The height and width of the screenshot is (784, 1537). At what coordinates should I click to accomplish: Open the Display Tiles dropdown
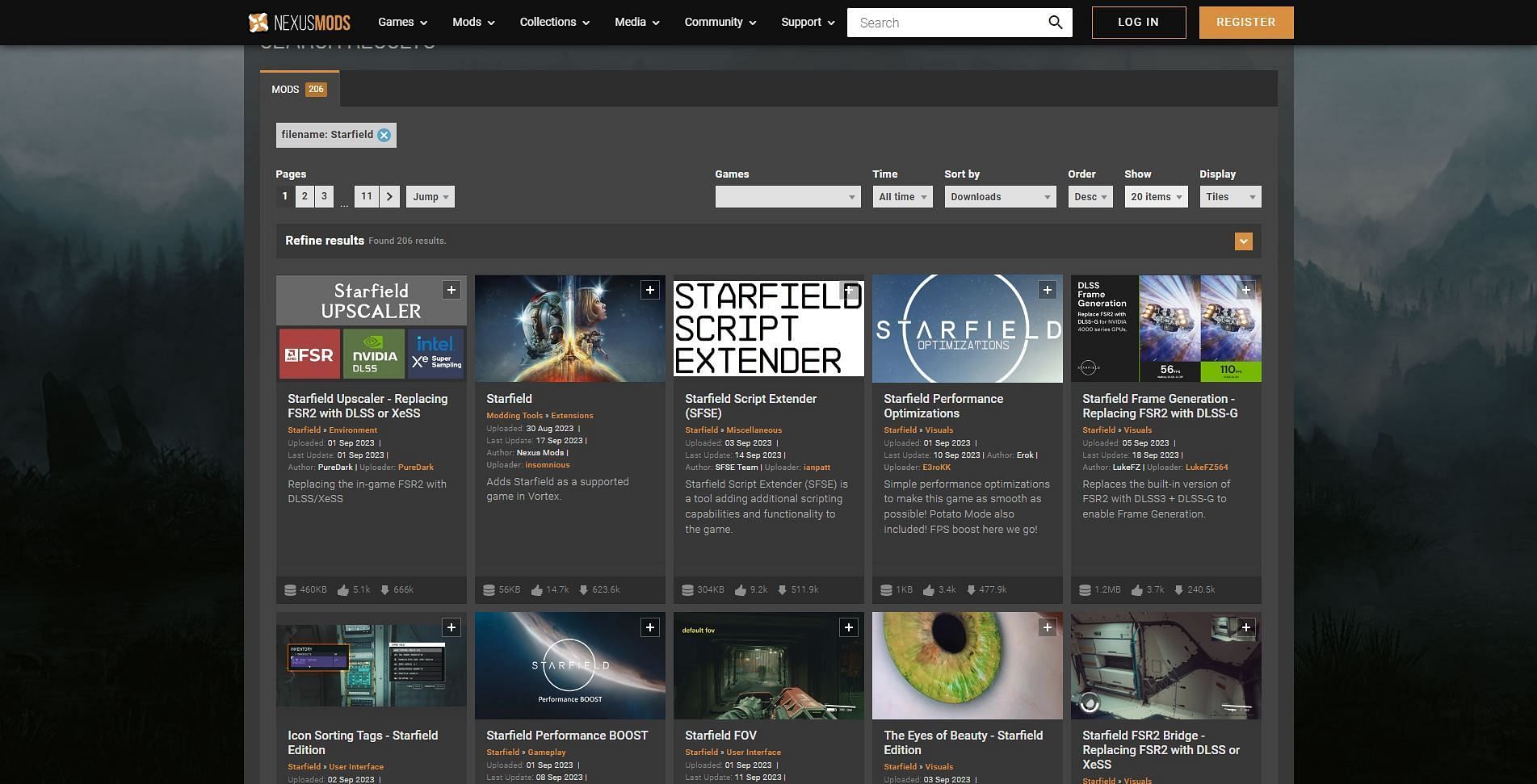tap(1230, 196)
